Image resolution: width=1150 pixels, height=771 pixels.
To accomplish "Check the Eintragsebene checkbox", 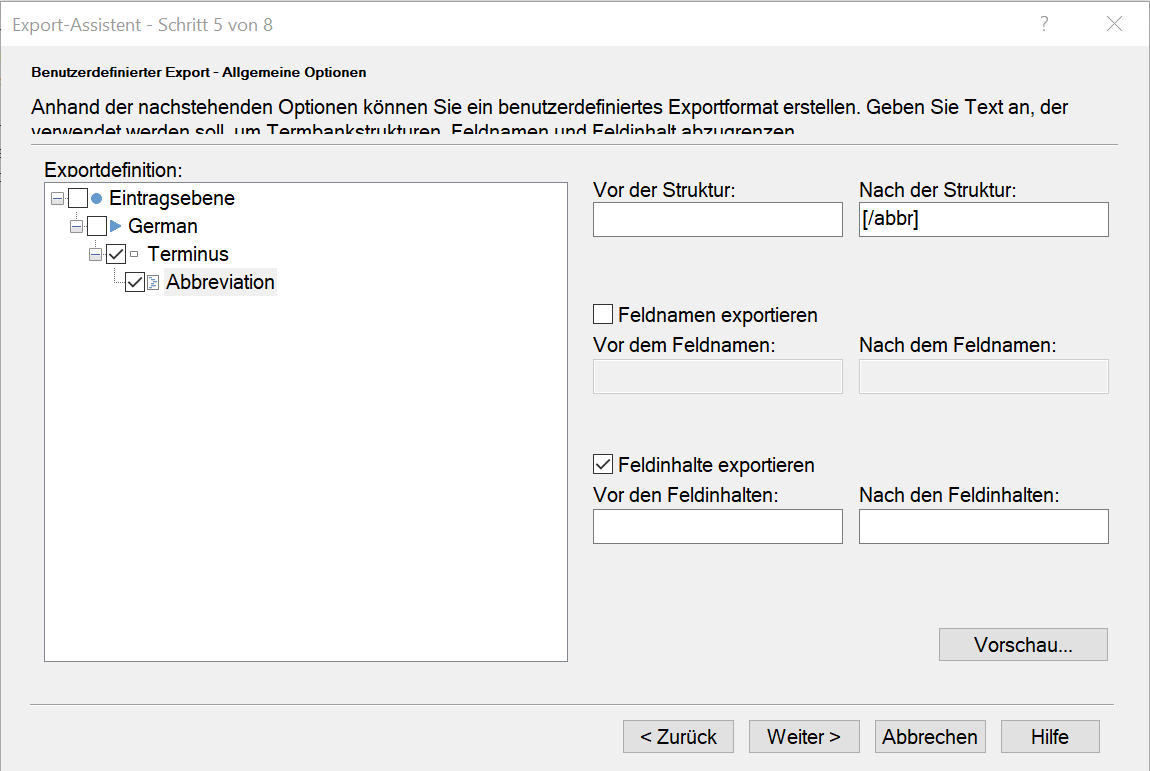I will (x=78, y=198).
